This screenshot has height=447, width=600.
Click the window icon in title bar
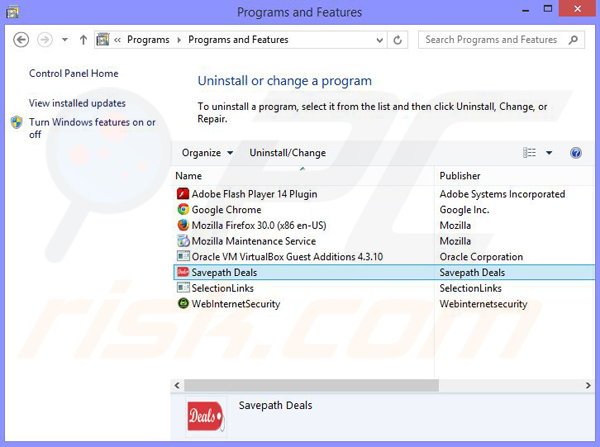pyautogui.click(x=12, y=12)
